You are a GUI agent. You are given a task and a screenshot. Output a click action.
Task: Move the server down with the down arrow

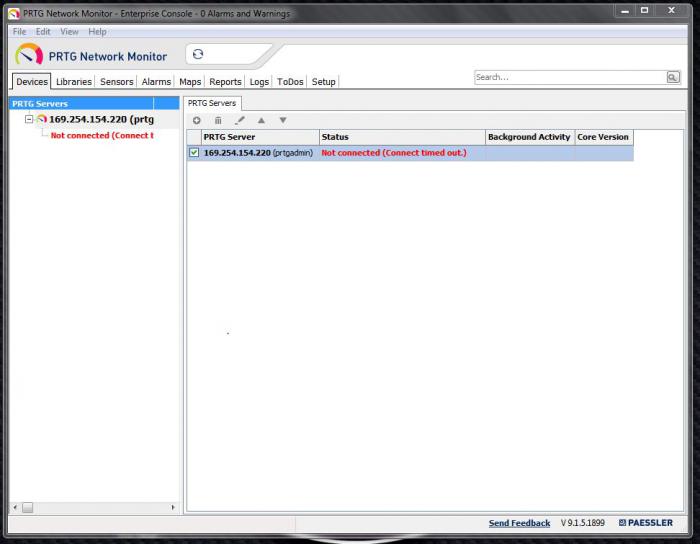pos(283,120)
